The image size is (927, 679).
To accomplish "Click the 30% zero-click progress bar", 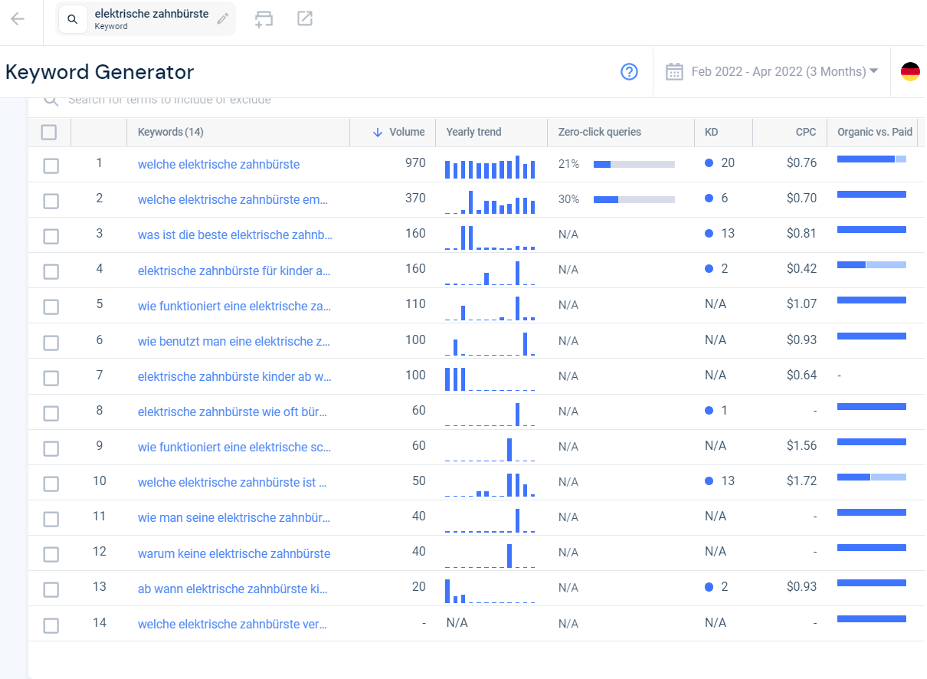I will pyautogui.click(x=634, y=200).
